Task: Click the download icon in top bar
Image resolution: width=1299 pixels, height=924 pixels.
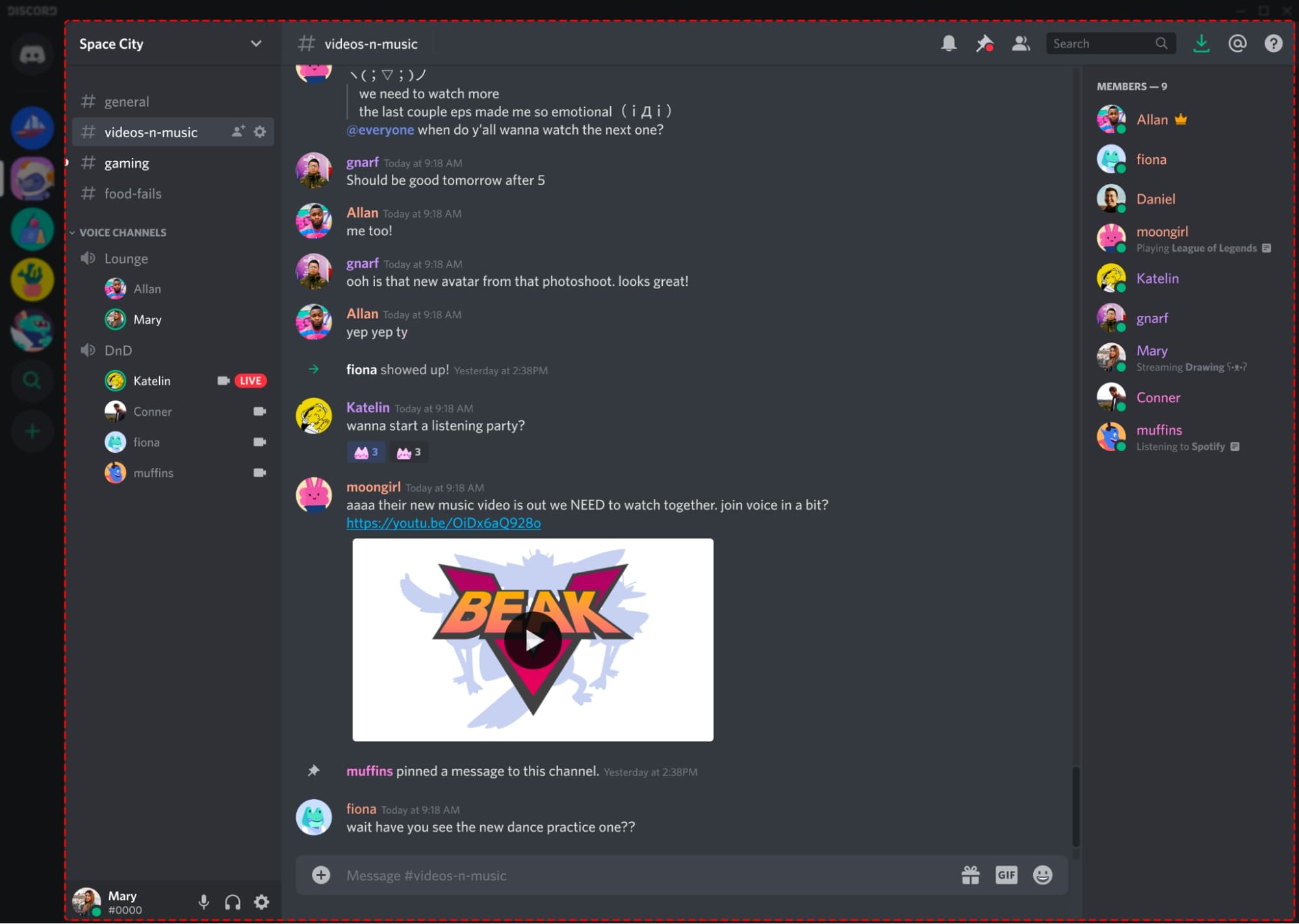Action: [x=1201, y=43]
